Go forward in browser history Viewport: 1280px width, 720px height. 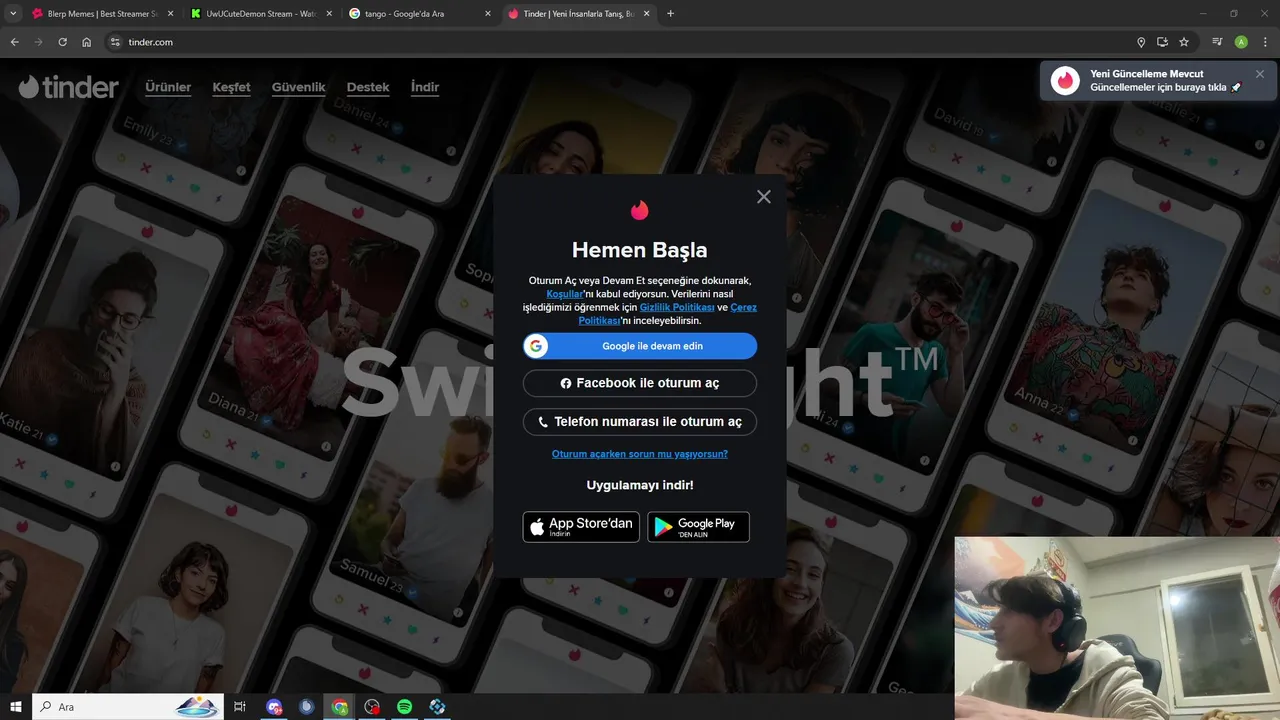(38, 42)
